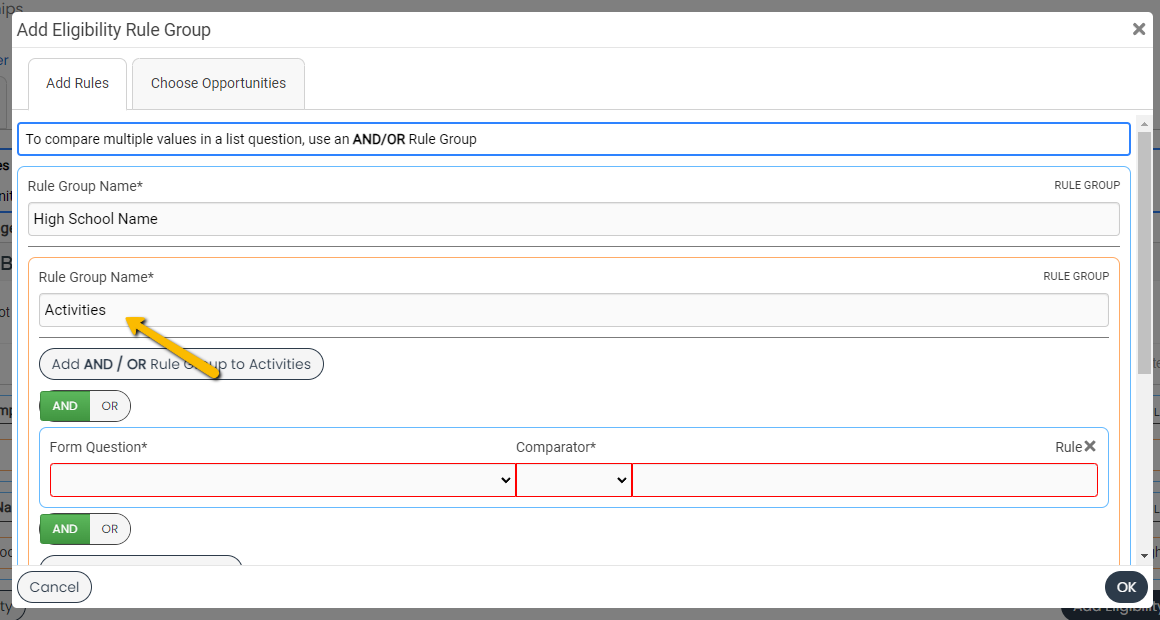
Task: Focus the Activities rule group name field
Action: 573,310
